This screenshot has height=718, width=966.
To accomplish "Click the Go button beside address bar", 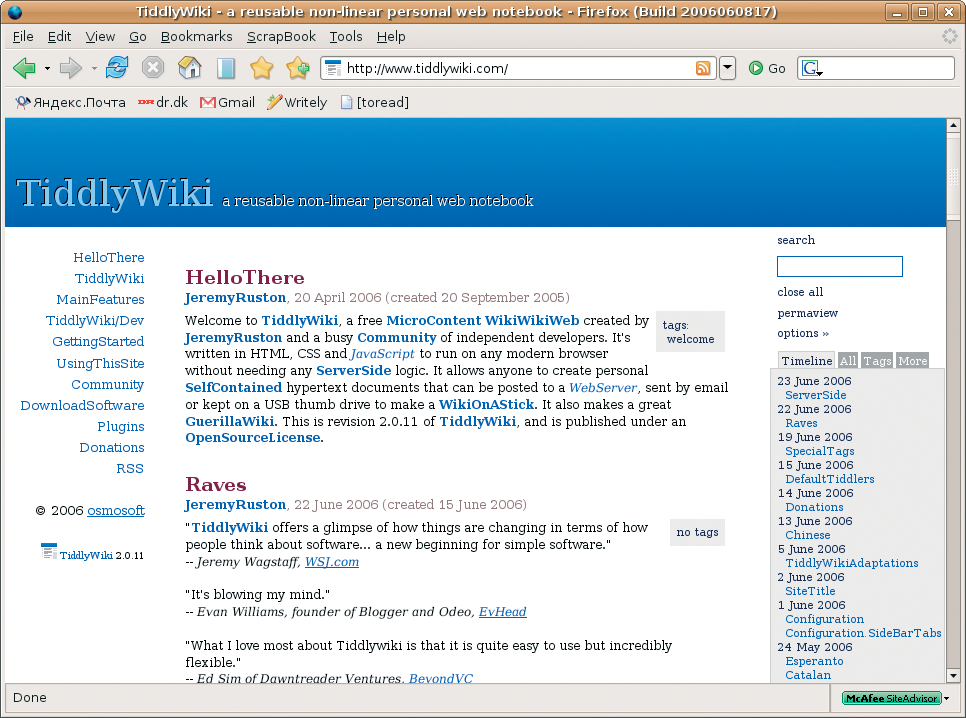I will coord(767,68).
